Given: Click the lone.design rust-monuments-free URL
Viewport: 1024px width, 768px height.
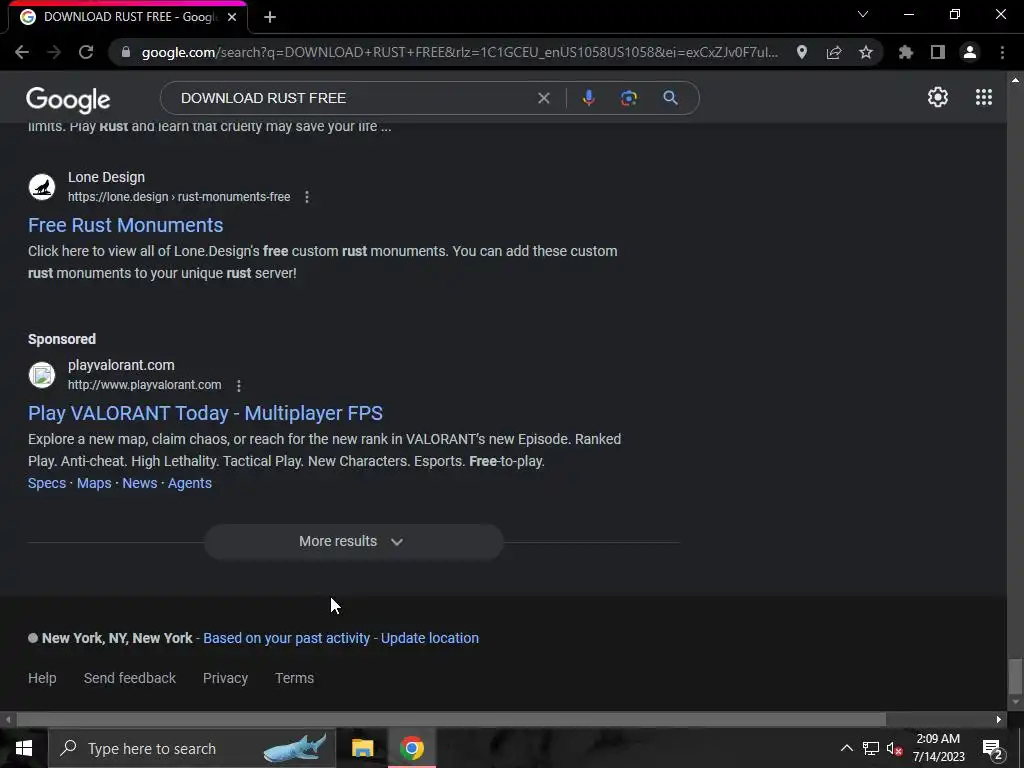Looking at the screenshot, I should (x=179, y=197).
